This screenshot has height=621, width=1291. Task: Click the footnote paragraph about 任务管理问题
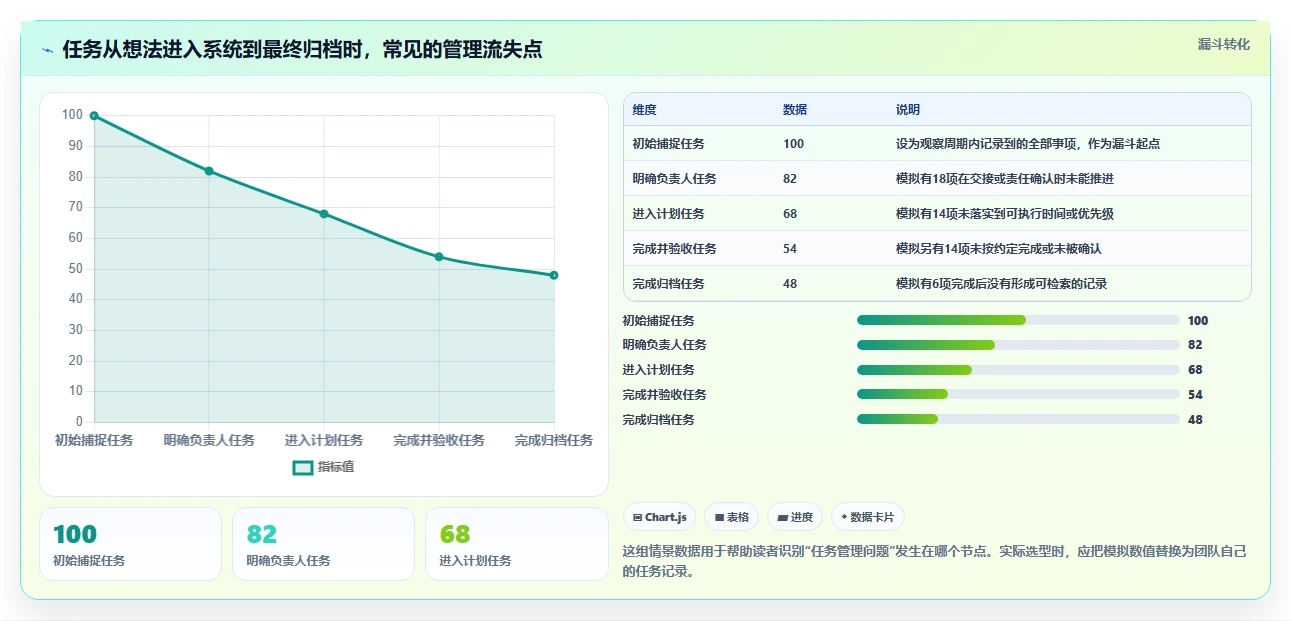935,562
